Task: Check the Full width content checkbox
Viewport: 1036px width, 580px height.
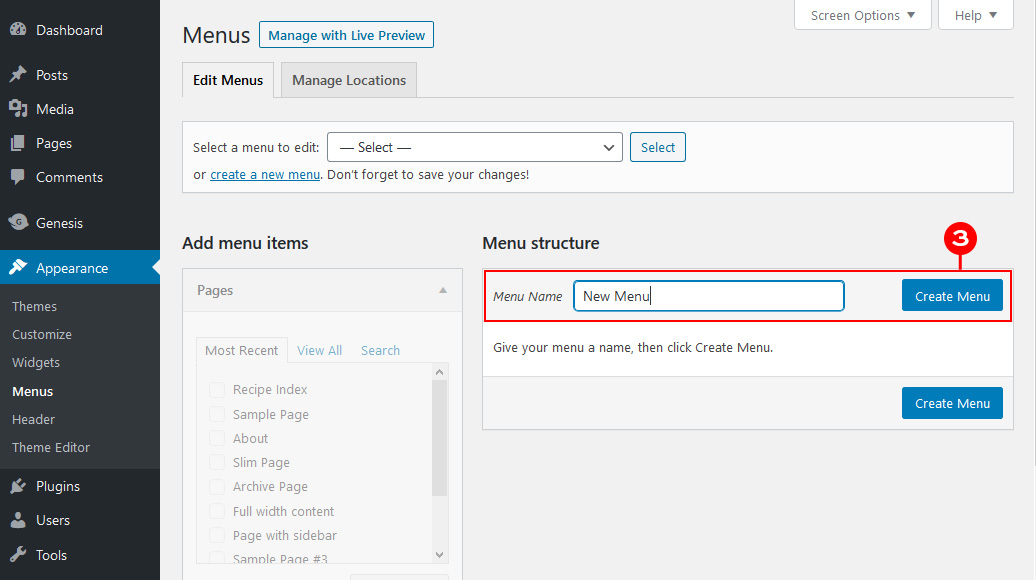Action: click(x=217, y=511)
